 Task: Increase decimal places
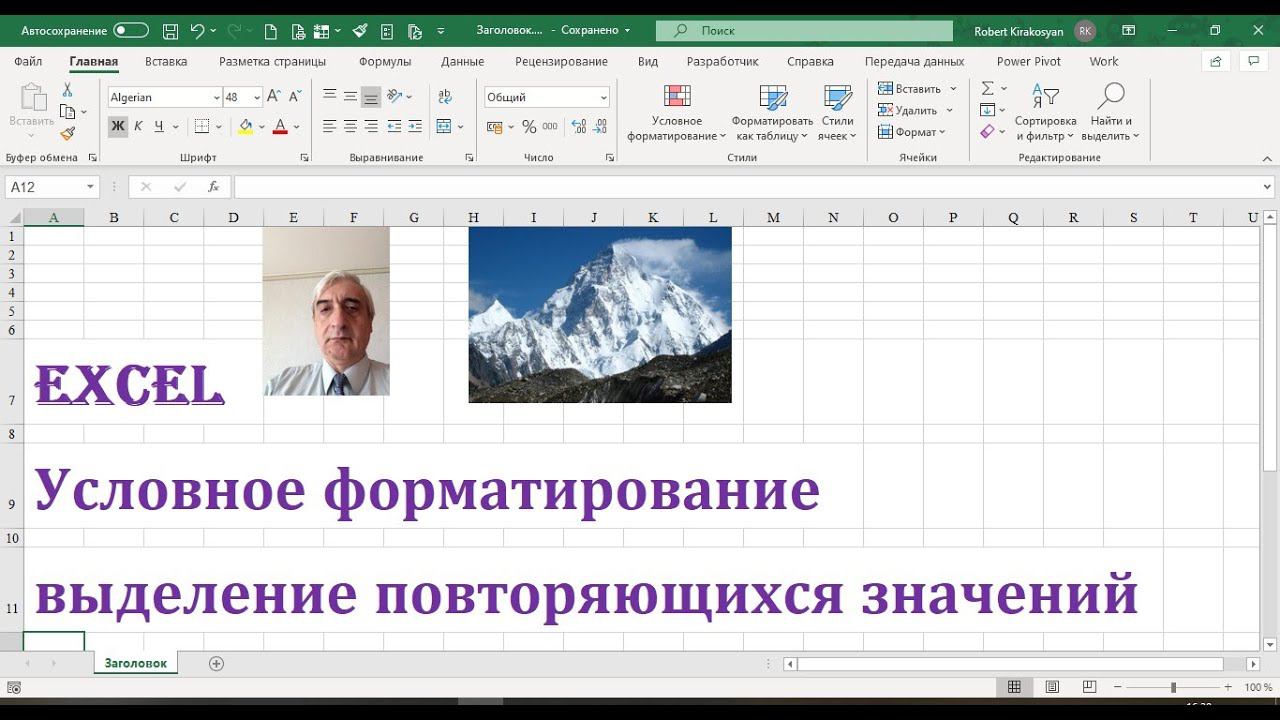(x=579, y=127)
